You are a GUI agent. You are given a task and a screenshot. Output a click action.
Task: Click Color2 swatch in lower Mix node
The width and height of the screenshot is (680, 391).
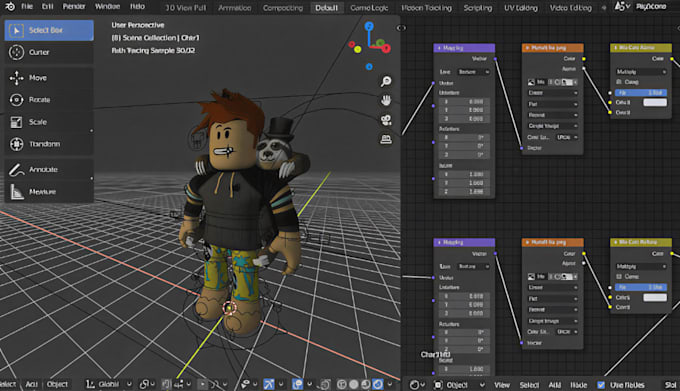coord(655,297)
